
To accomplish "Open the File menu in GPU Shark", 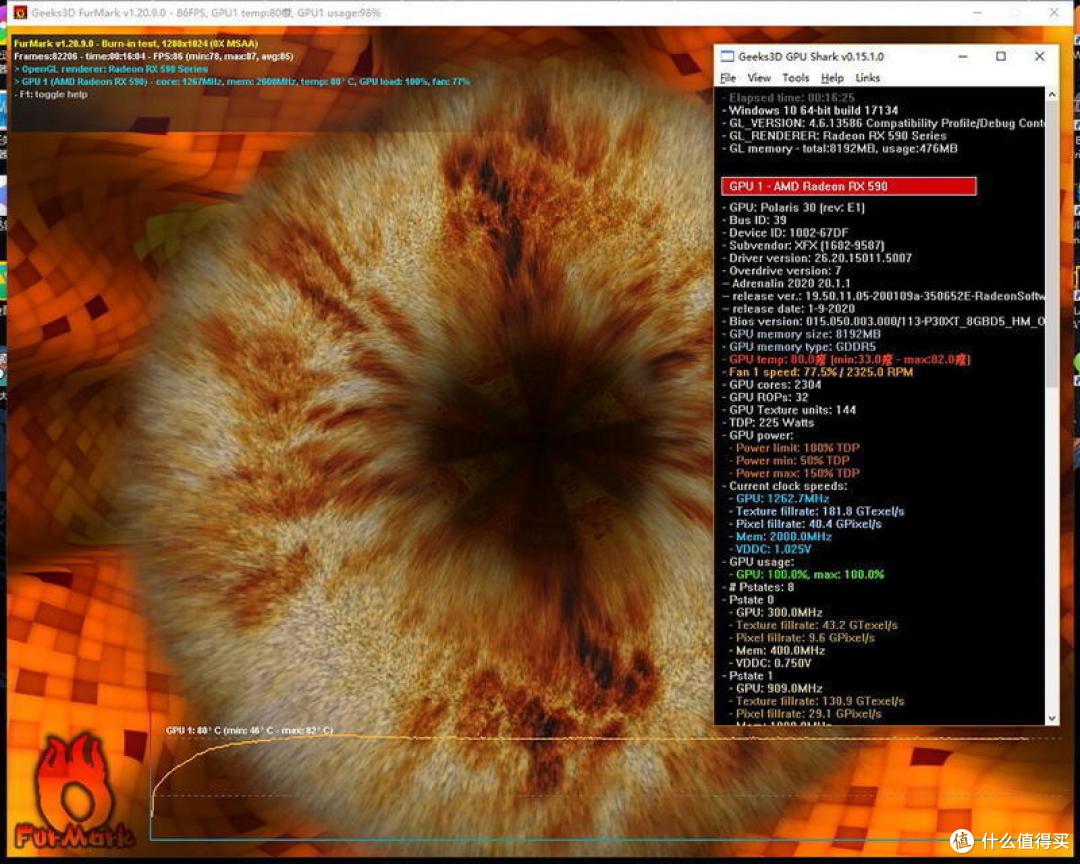I will (727, 78).
